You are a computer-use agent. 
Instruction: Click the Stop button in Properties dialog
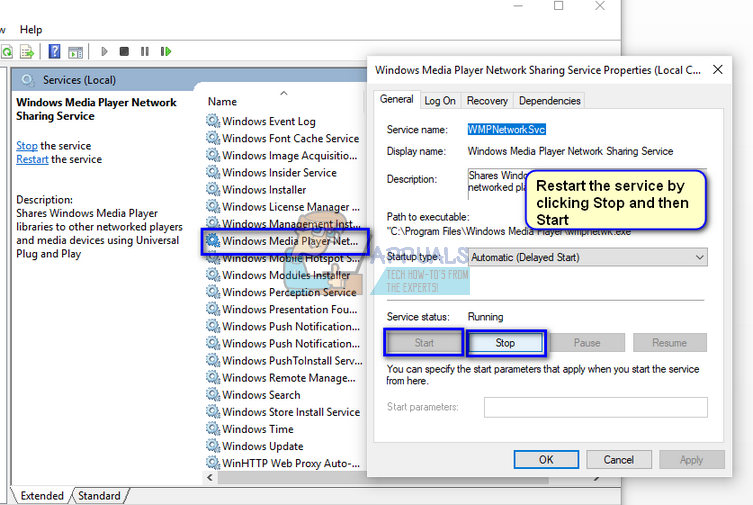coord(505,343)
